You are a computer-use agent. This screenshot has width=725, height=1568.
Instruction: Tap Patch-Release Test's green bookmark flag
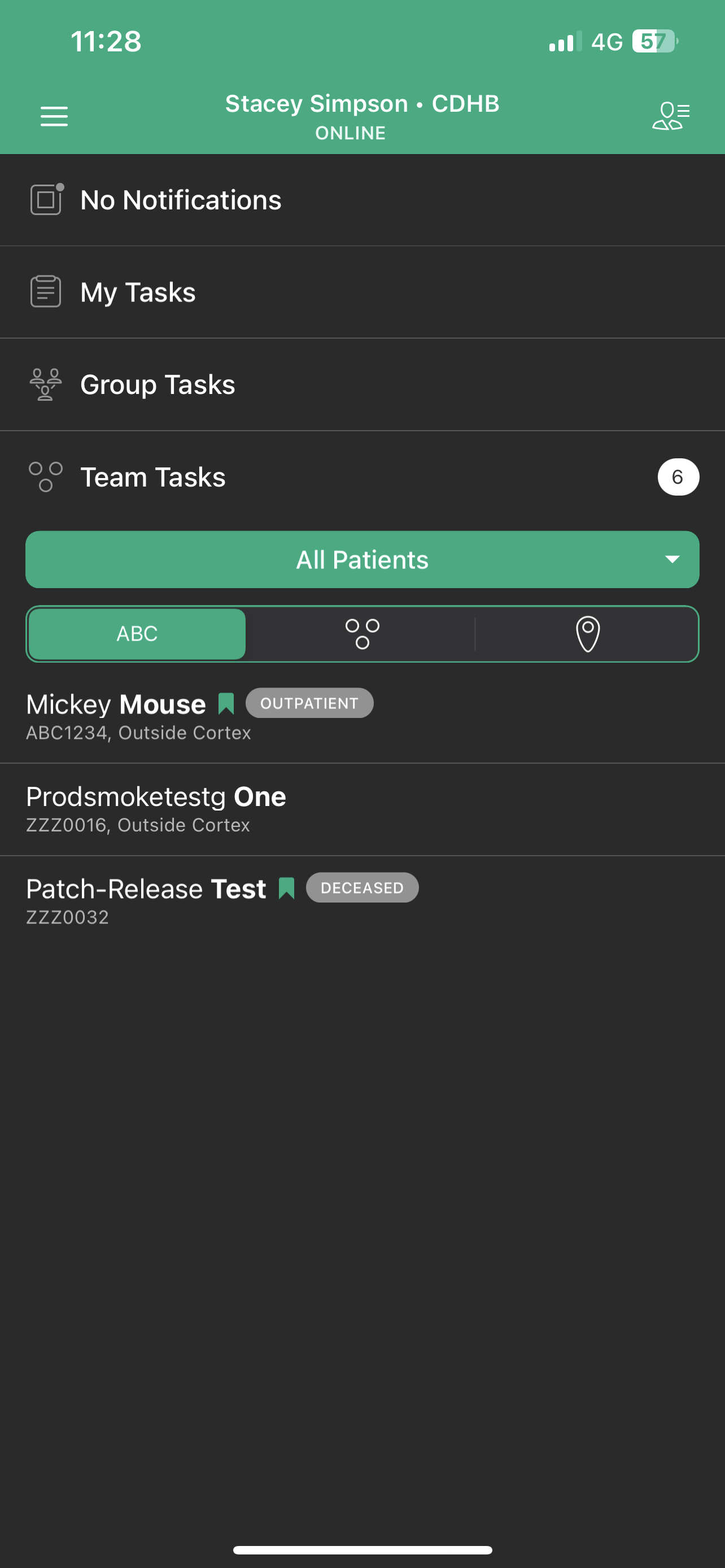point(286,888)
